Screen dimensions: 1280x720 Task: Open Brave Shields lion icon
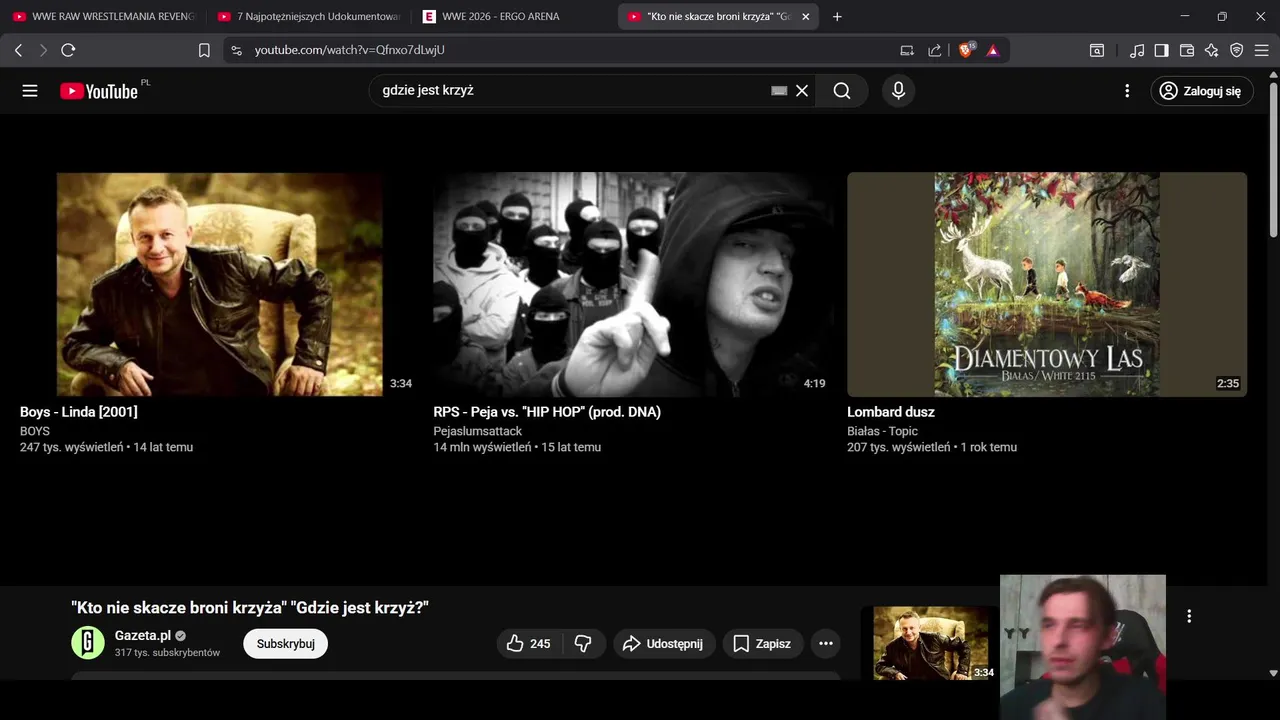[966, 50]
